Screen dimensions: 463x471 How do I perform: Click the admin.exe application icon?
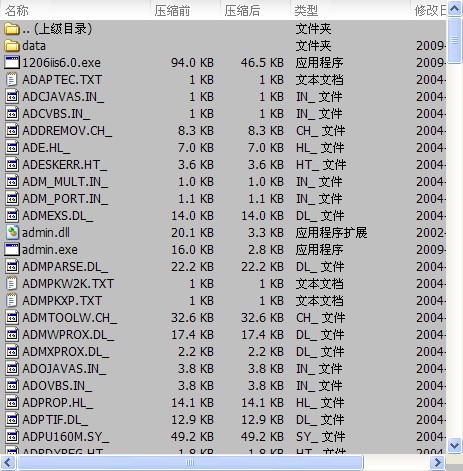coord(12,250)
